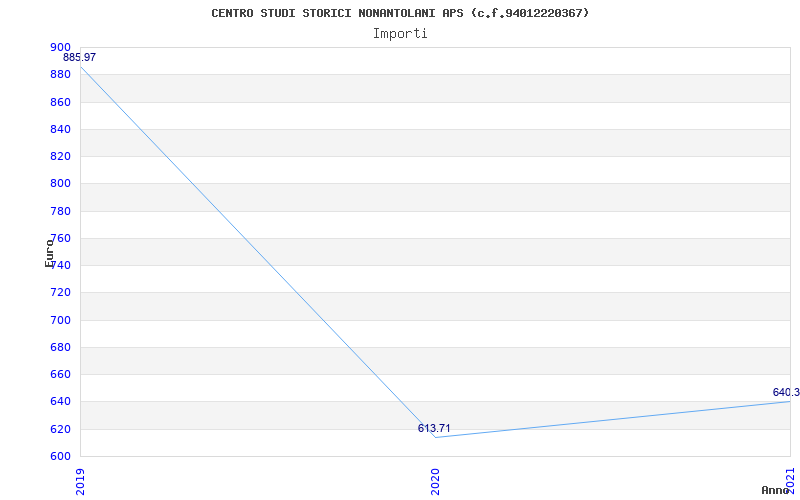The width and height of the screenshot is (800, 500).
Task: Click the 660 y-axis tick label
Action: coord(60,374)
